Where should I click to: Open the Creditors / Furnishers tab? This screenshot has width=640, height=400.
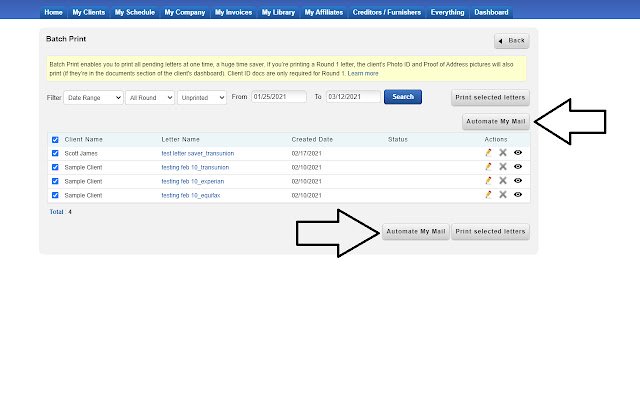click(387, 12)
